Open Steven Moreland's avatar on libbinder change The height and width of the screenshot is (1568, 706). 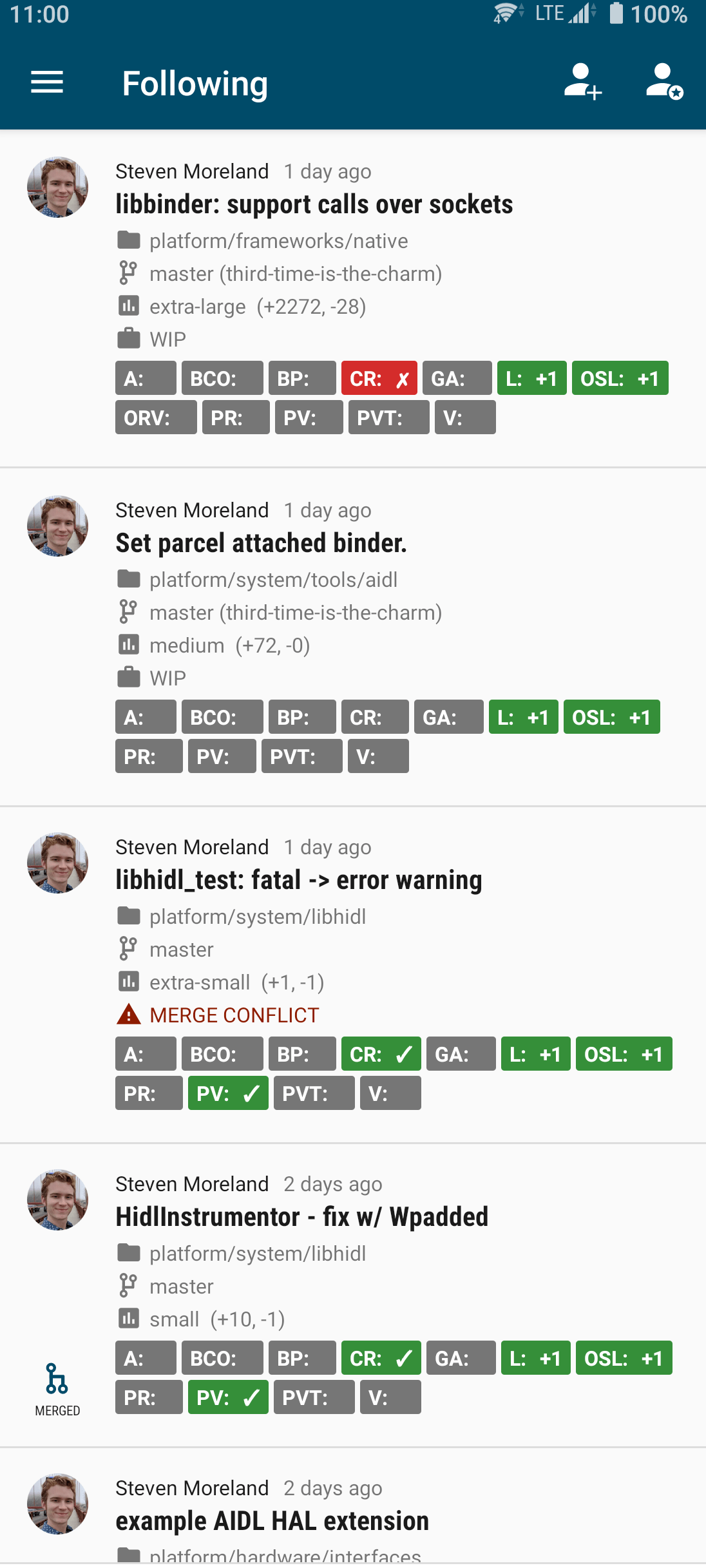coord(58,187)
